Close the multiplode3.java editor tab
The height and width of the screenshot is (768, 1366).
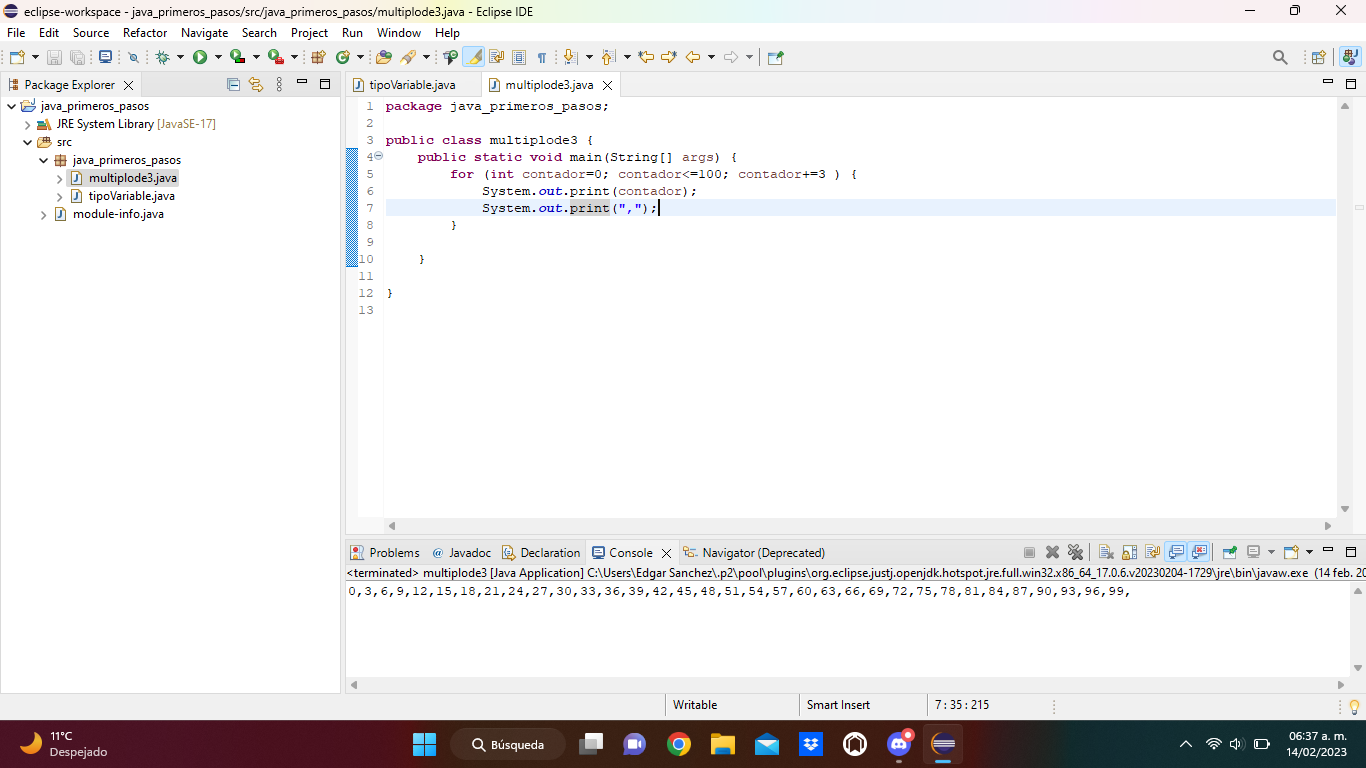coord(607,86)
